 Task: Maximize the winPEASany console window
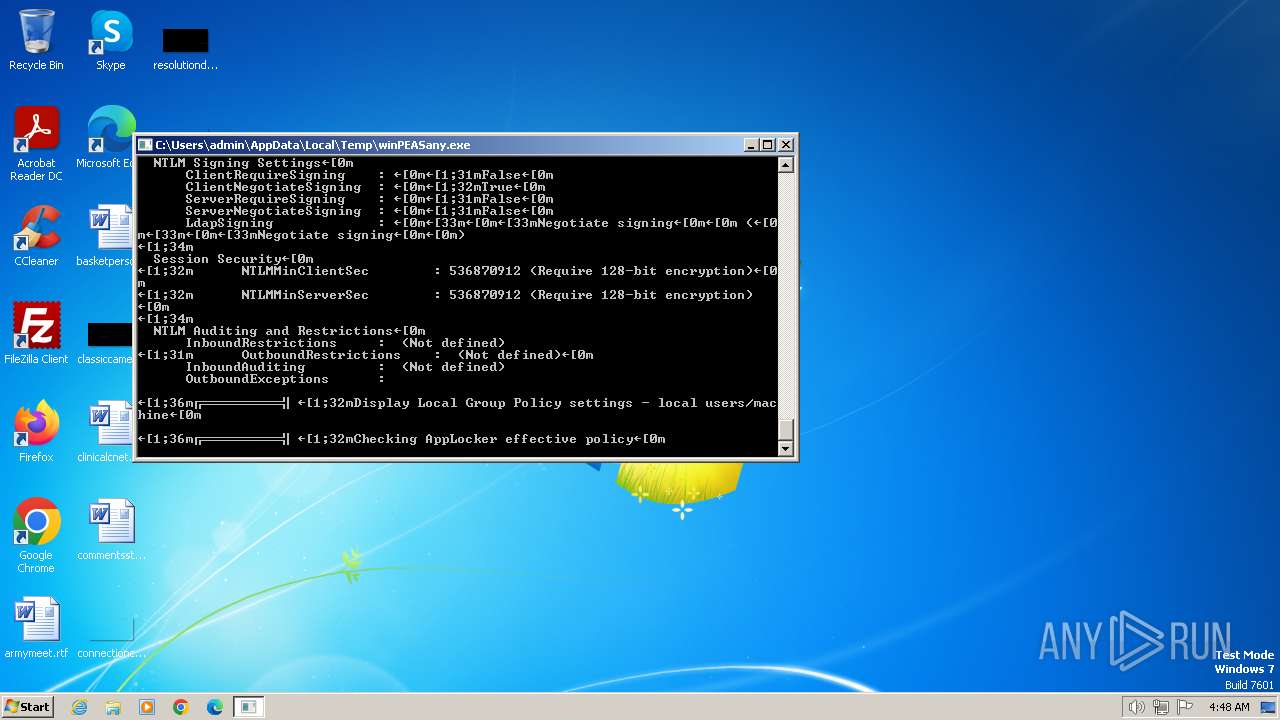[767, 145]
